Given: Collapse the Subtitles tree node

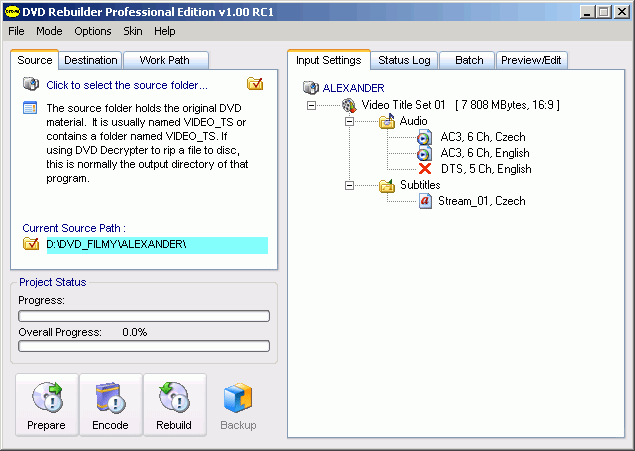Looking at the screenshot, I should coord(349,185).
